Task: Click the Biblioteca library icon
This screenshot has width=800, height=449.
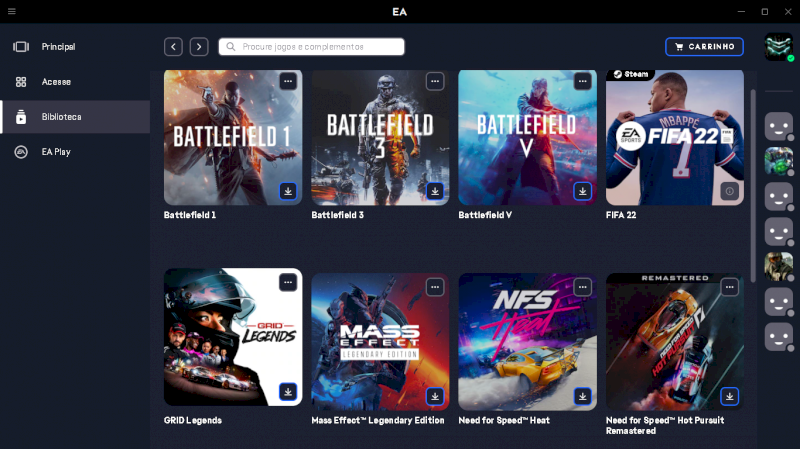Action: pyautogui.click(x=21, y=117)
